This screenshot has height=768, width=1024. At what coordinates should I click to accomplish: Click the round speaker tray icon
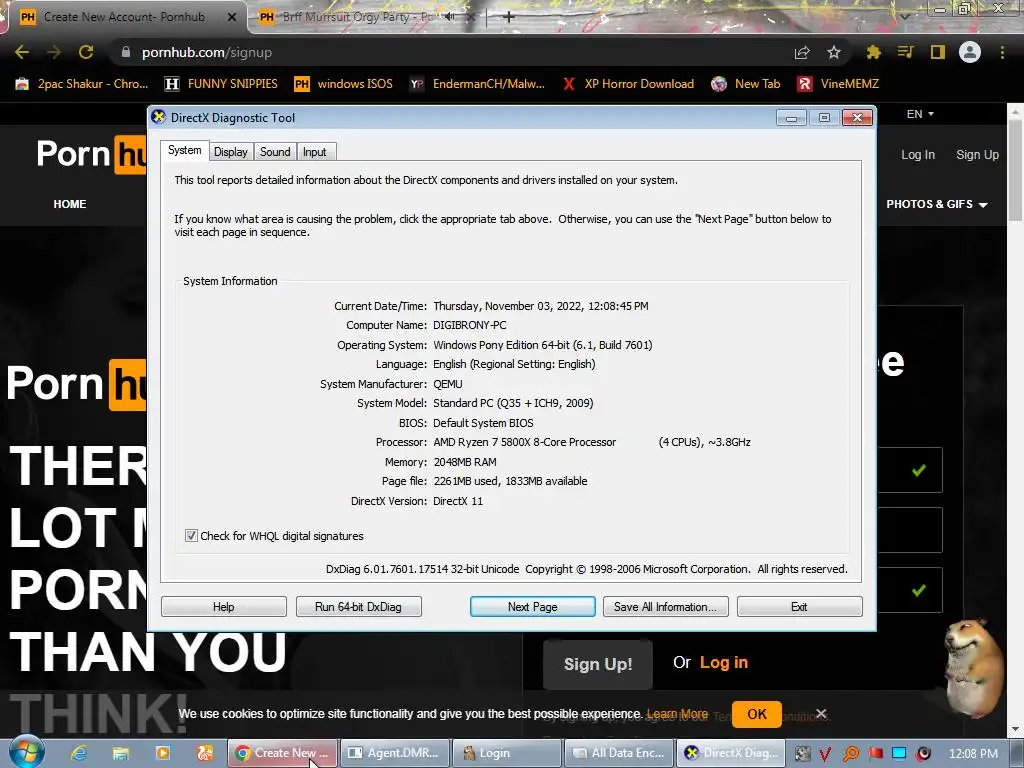(923, 754)
